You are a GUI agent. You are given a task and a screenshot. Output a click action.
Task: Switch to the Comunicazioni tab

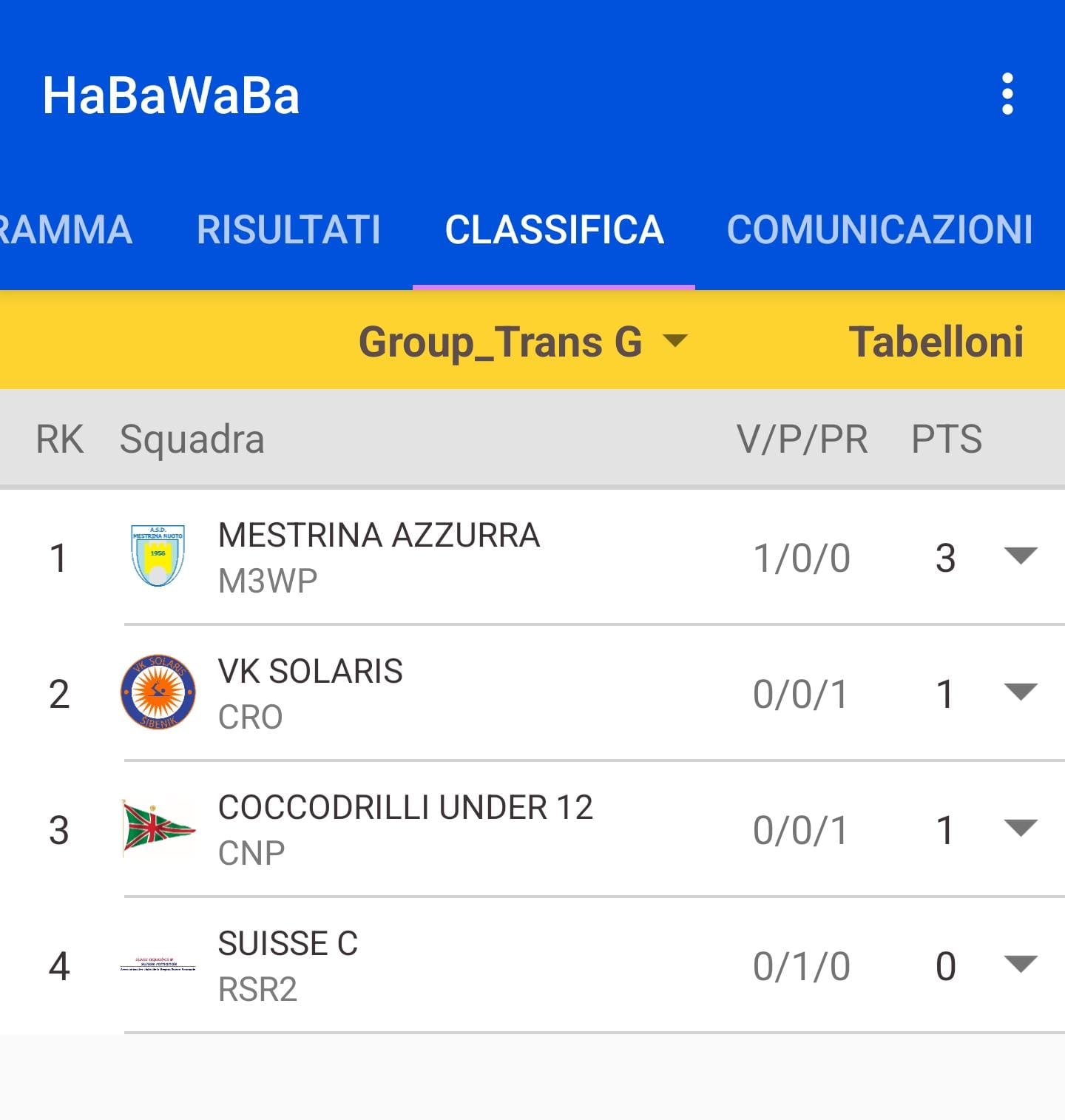coord(879,229)
